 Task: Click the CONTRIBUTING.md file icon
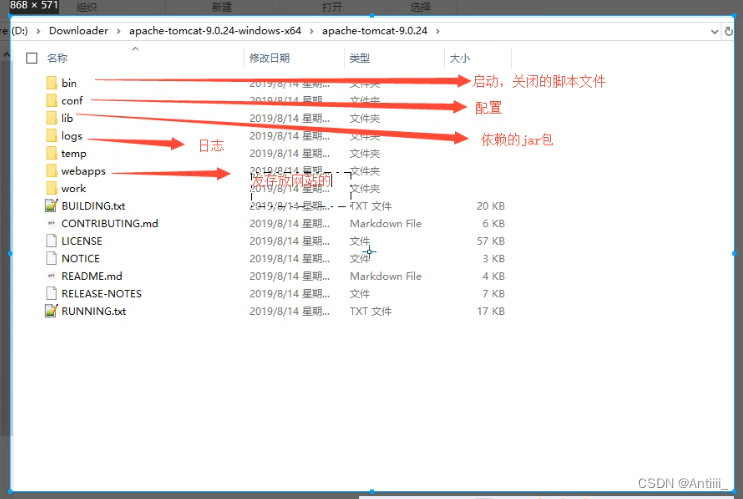[x=51, y=223]
